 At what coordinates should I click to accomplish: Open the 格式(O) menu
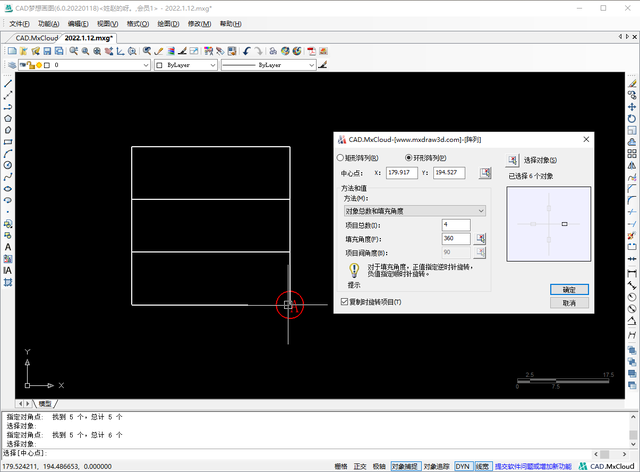pos(138,24)
